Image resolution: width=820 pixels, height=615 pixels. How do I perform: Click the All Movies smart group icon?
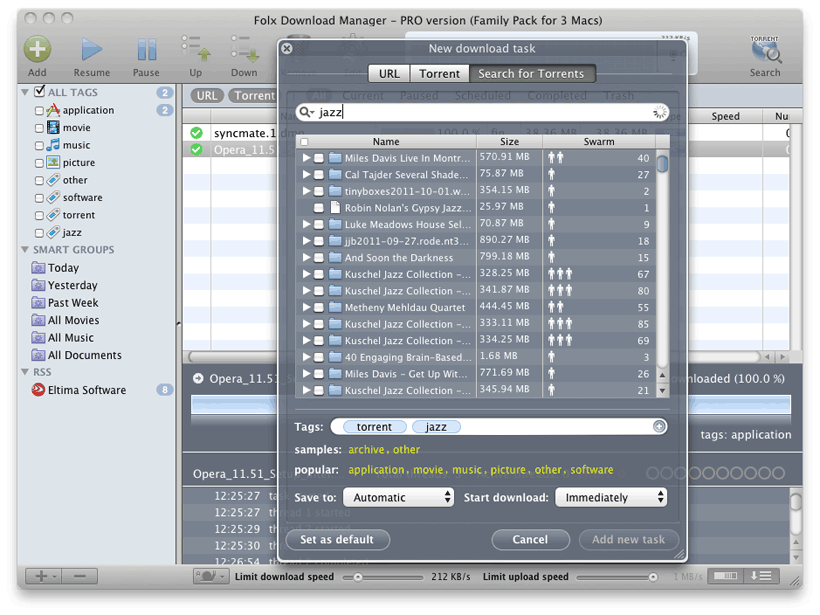pyautogui.click(x=38, y=320)
